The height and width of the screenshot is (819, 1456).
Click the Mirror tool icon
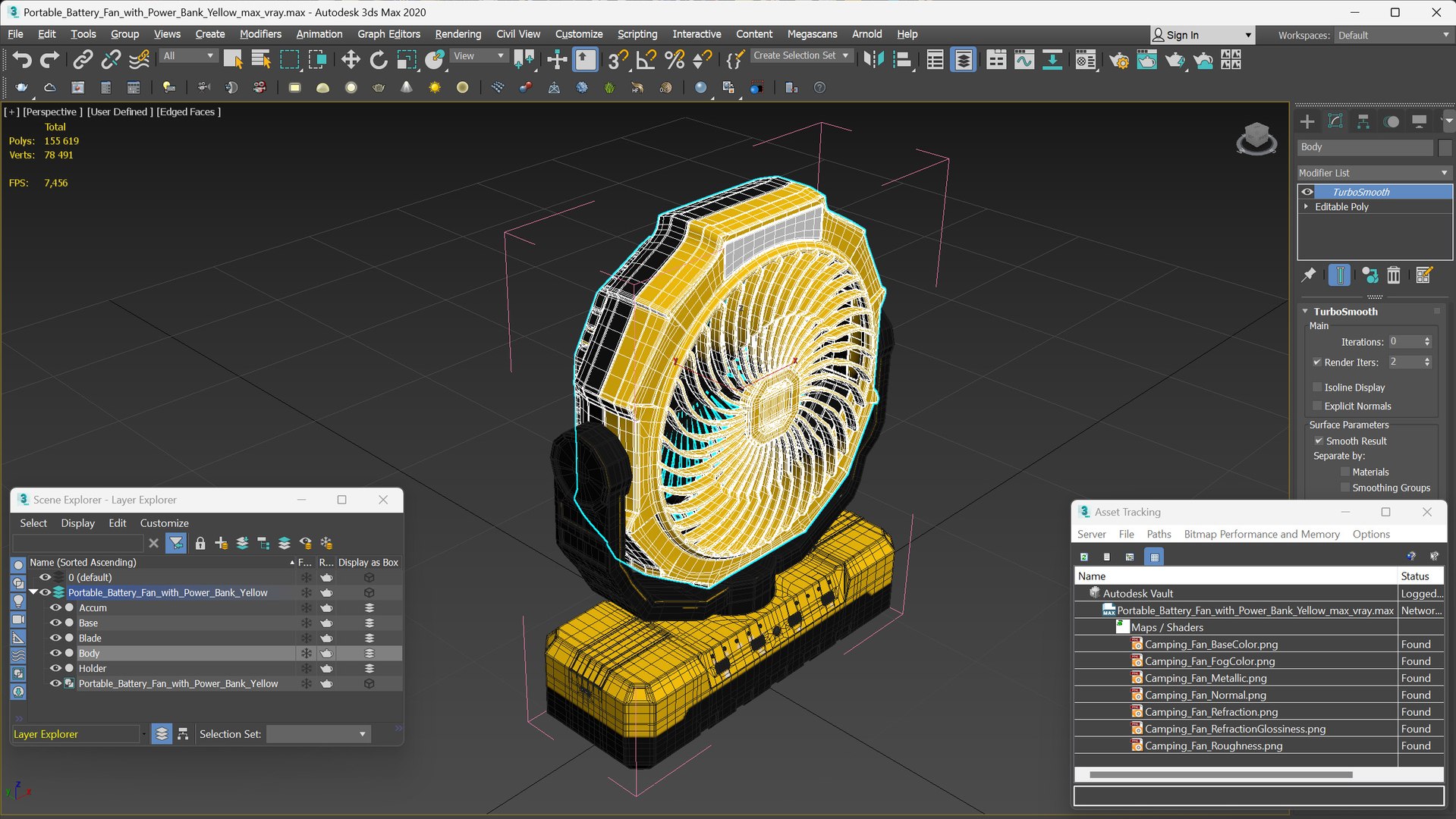pos(874,60)
